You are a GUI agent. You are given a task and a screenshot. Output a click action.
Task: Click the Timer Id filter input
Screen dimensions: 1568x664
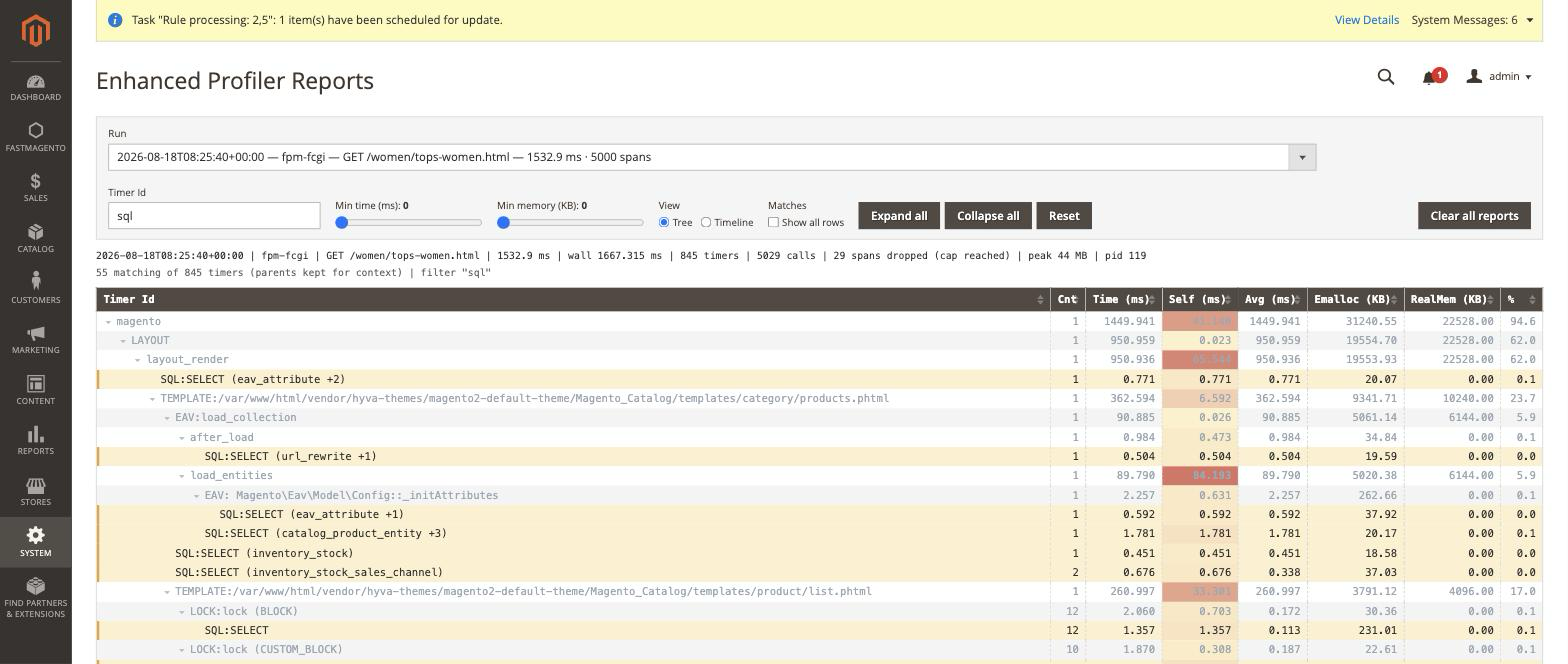pos(214,216)
